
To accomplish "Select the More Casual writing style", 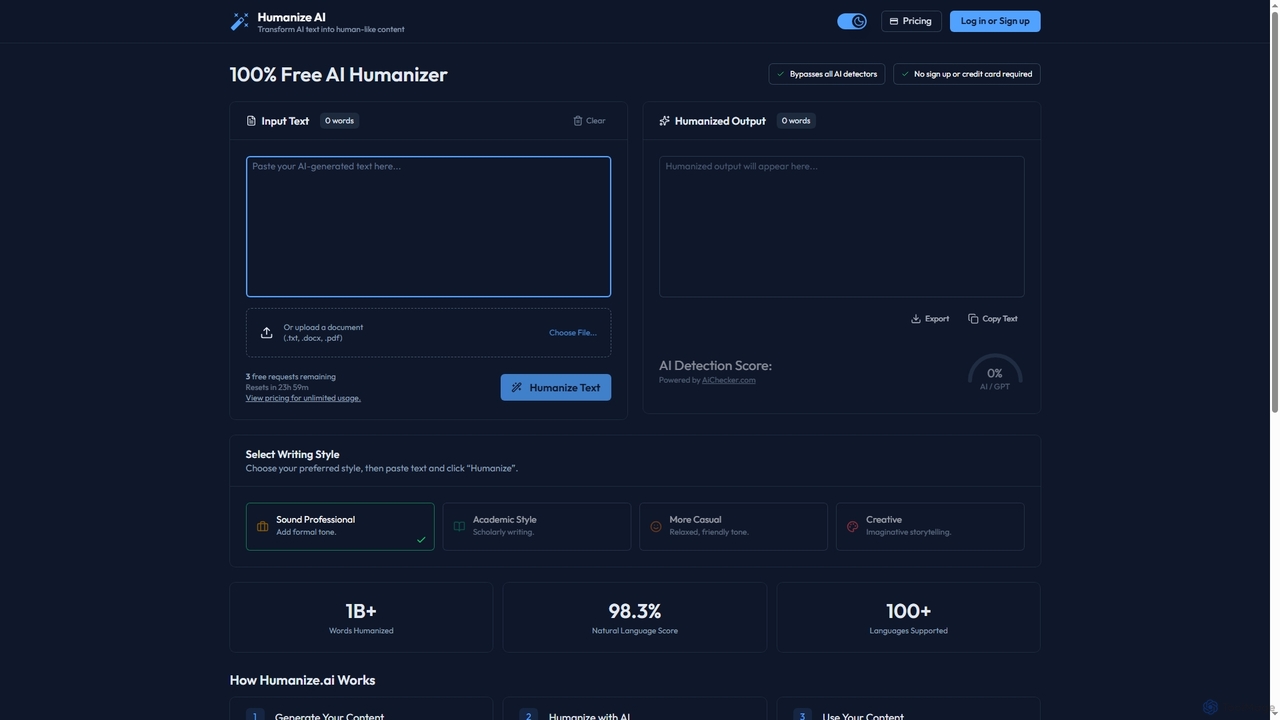I will coord(733,526).
